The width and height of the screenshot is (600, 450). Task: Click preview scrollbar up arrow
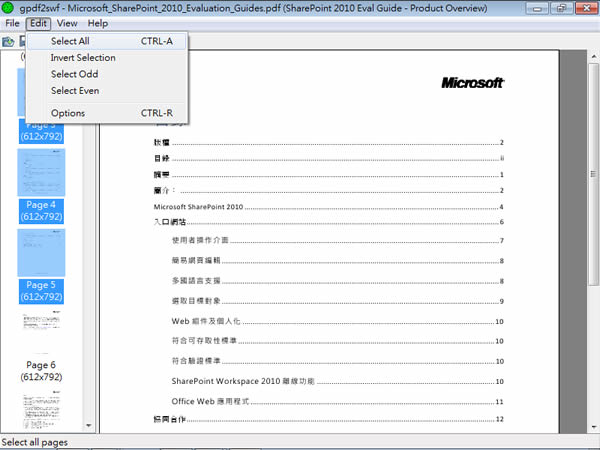click(593, 56)
